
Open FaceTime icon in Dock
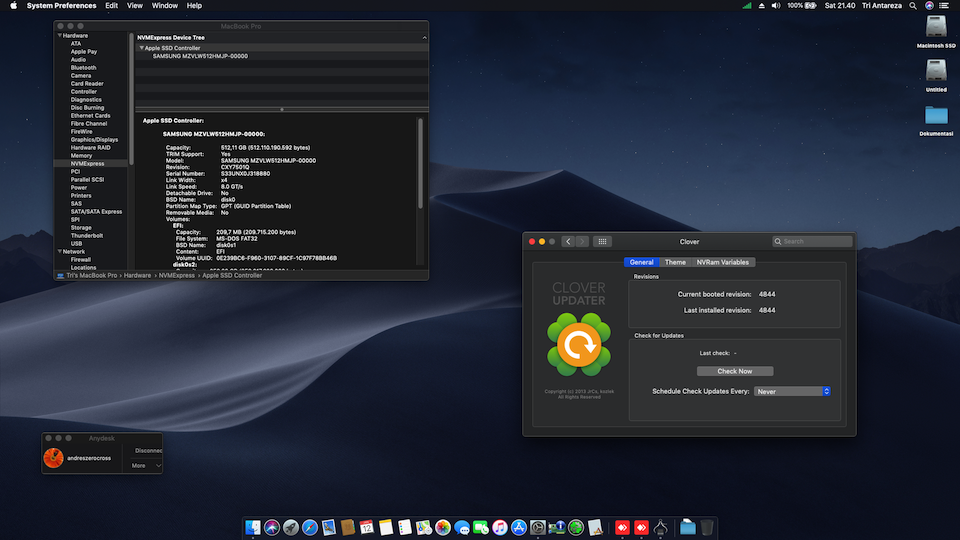coord(481,527)
